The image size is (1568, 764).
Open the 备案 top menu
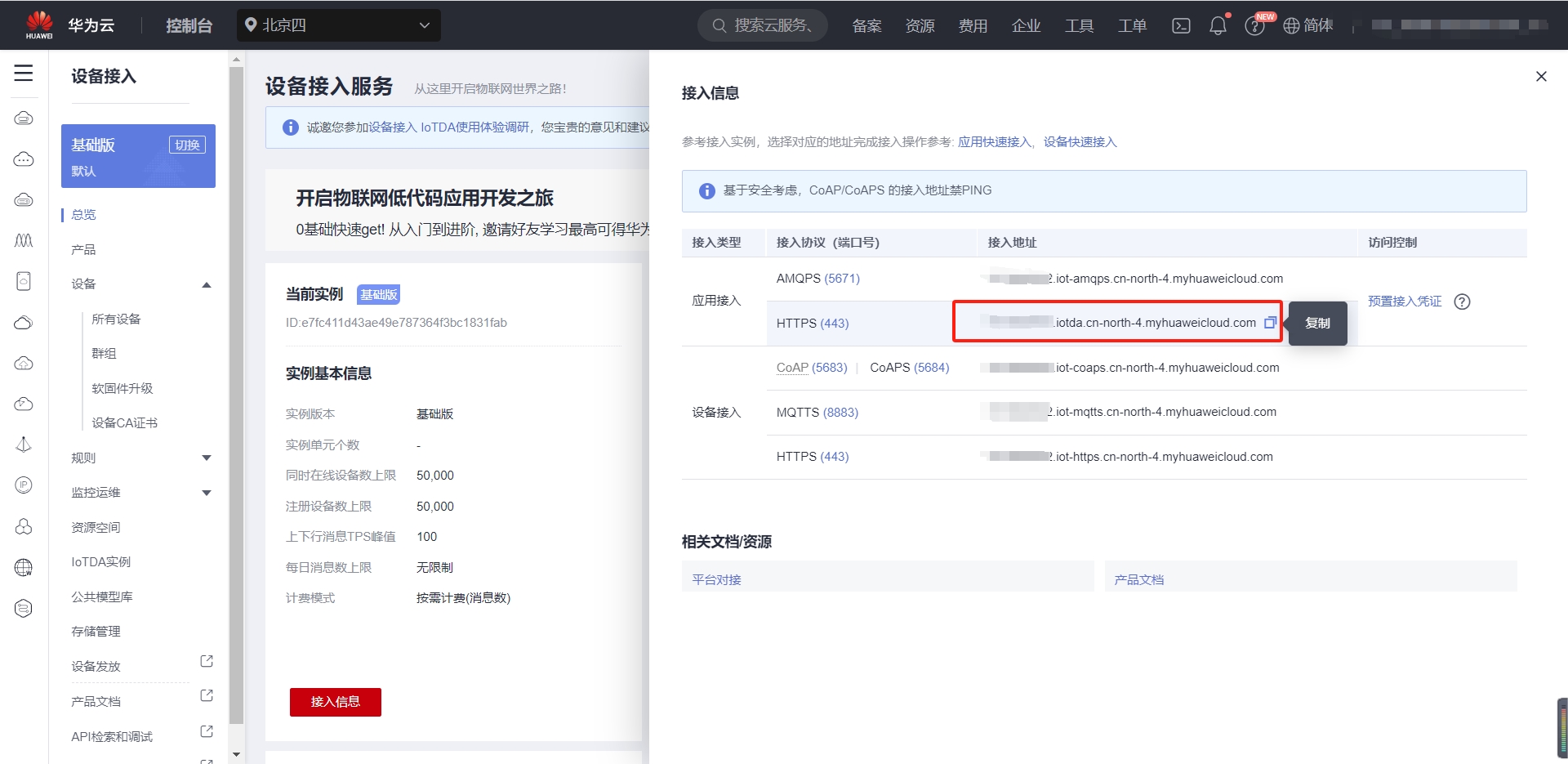pyautogui.click(x=866, y=25)
